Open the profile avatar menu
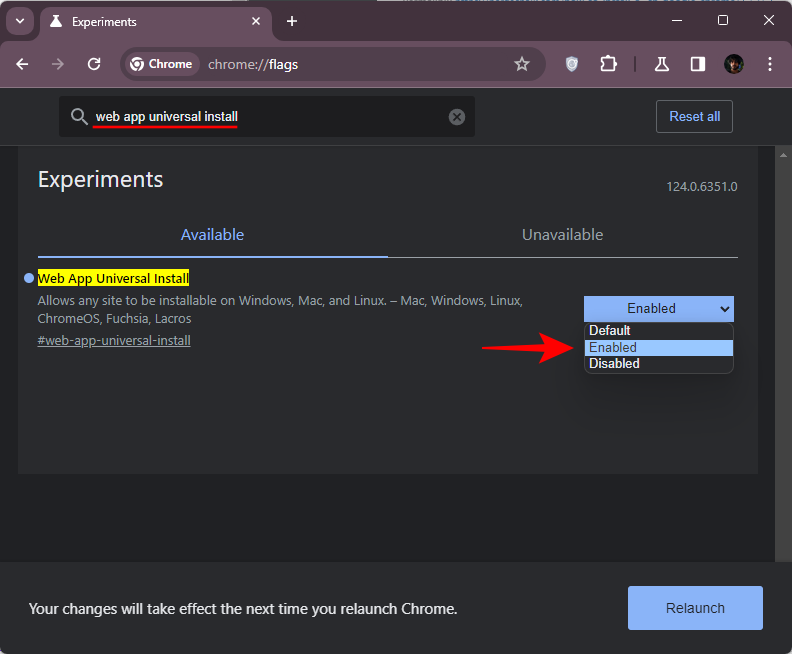The image size is (792, 654). pos(733,64)
